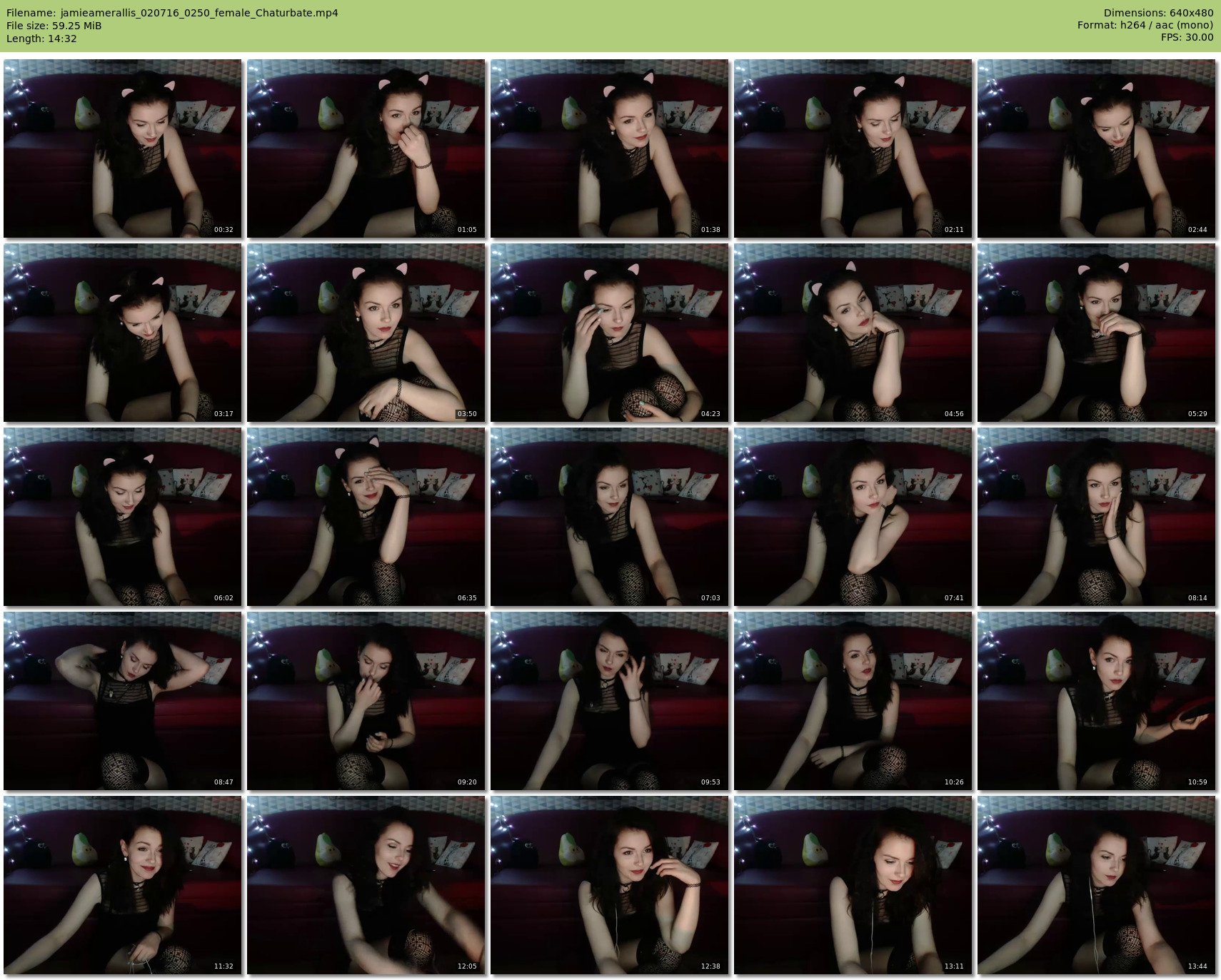Click the thumbnail timestamped 03:50
The width and height of the screenshot is (1221, 980).
point(366,333)
